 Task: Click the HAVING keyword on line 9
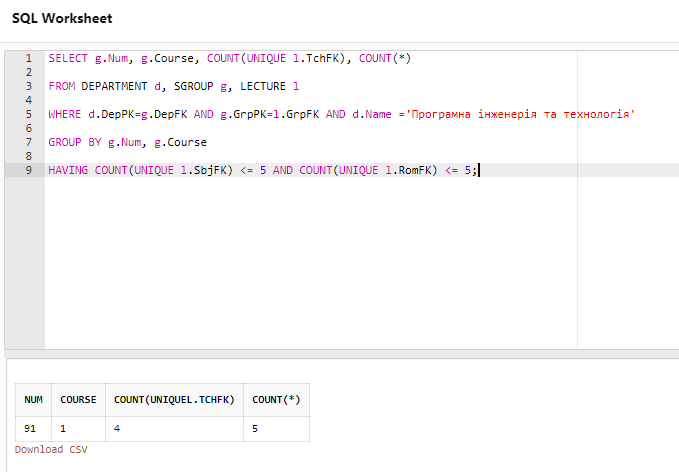68,170
